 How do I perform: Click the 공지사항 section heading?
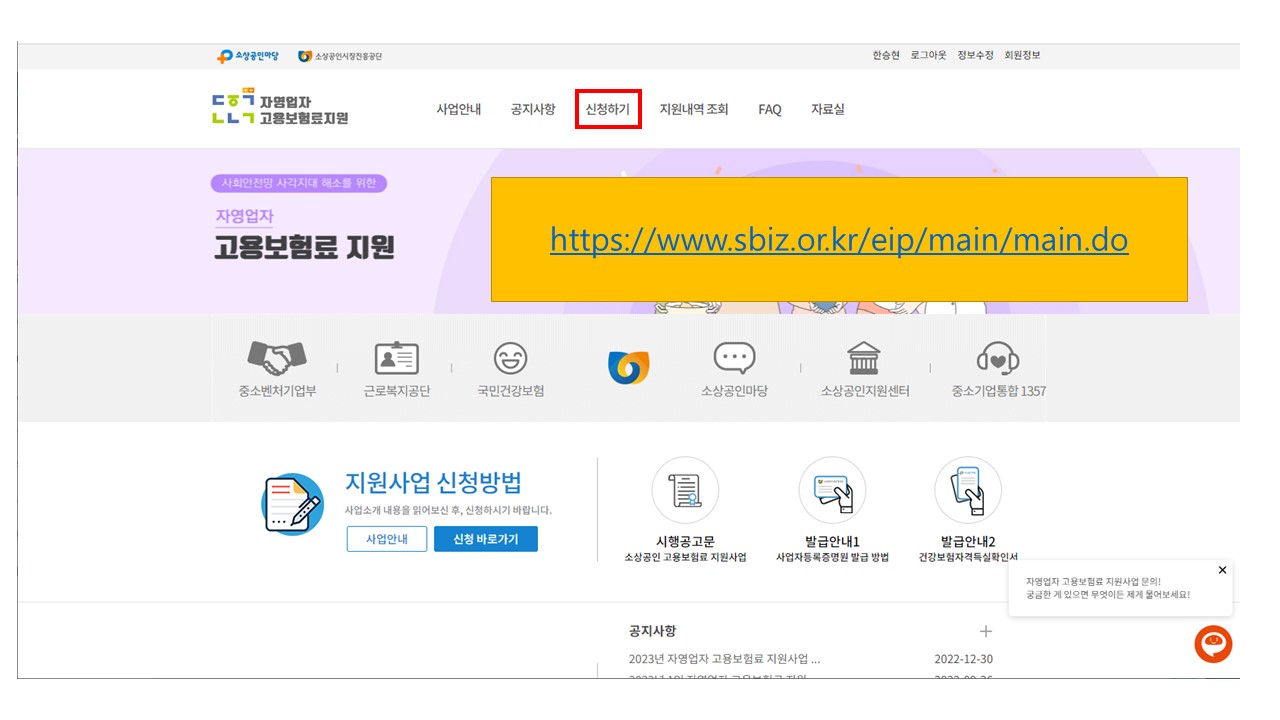coord(653,631)
